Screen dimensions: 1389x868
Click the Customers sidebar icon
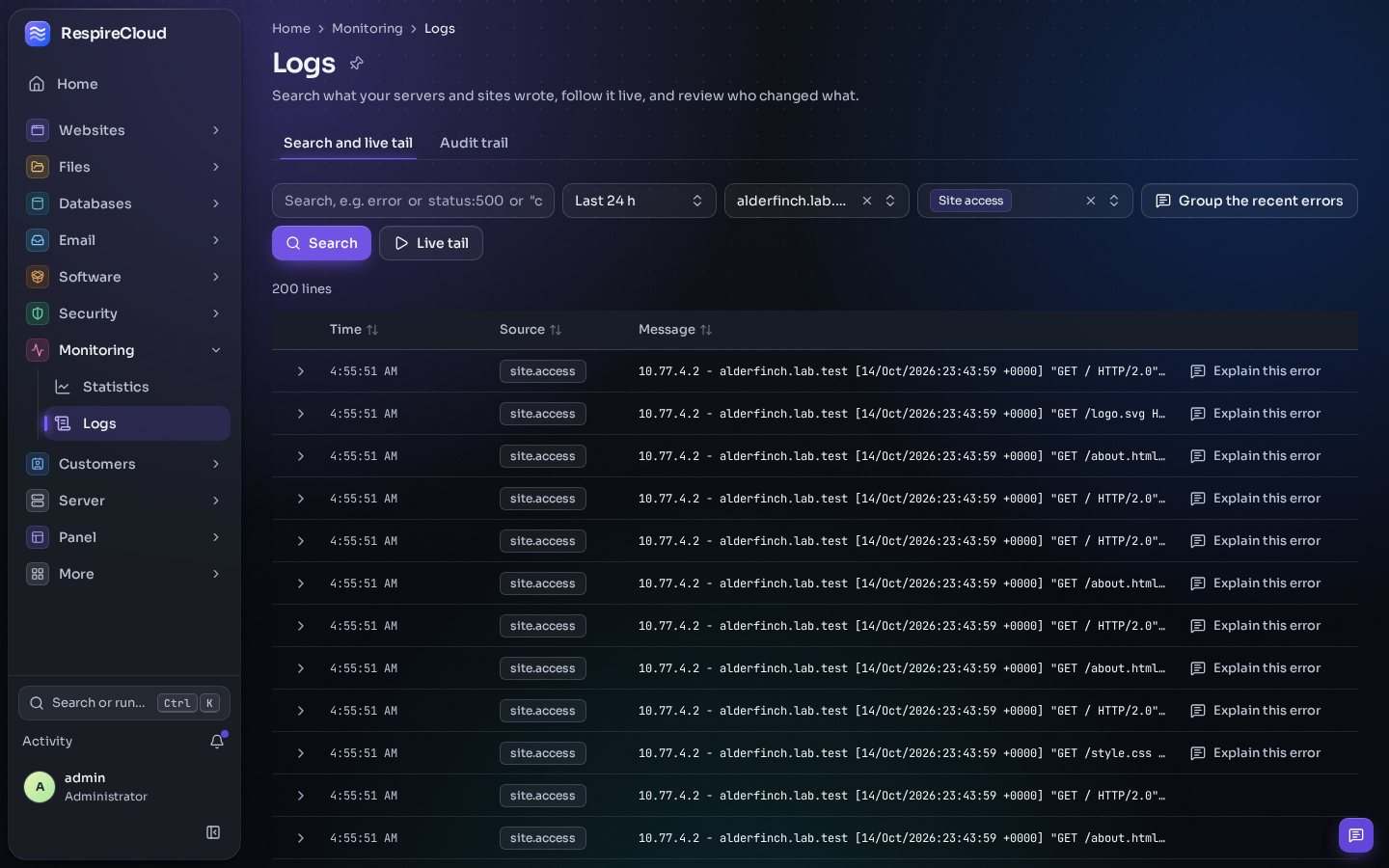[38, 464]
